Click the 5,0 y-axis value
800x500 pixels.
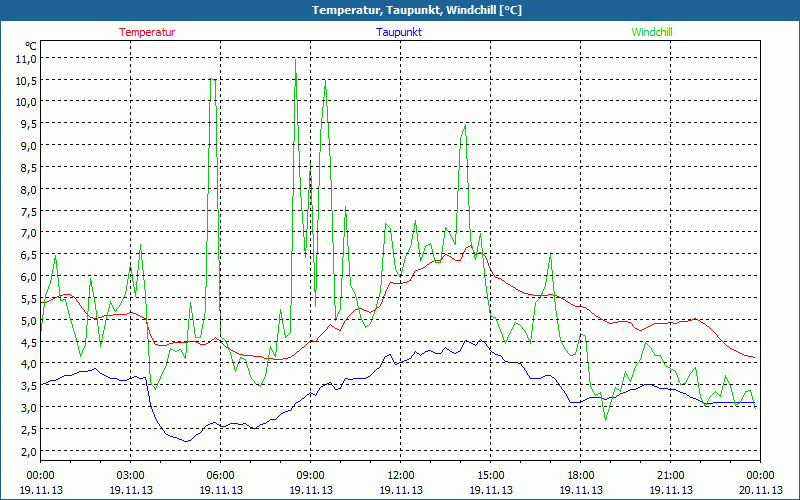[29, 321]
